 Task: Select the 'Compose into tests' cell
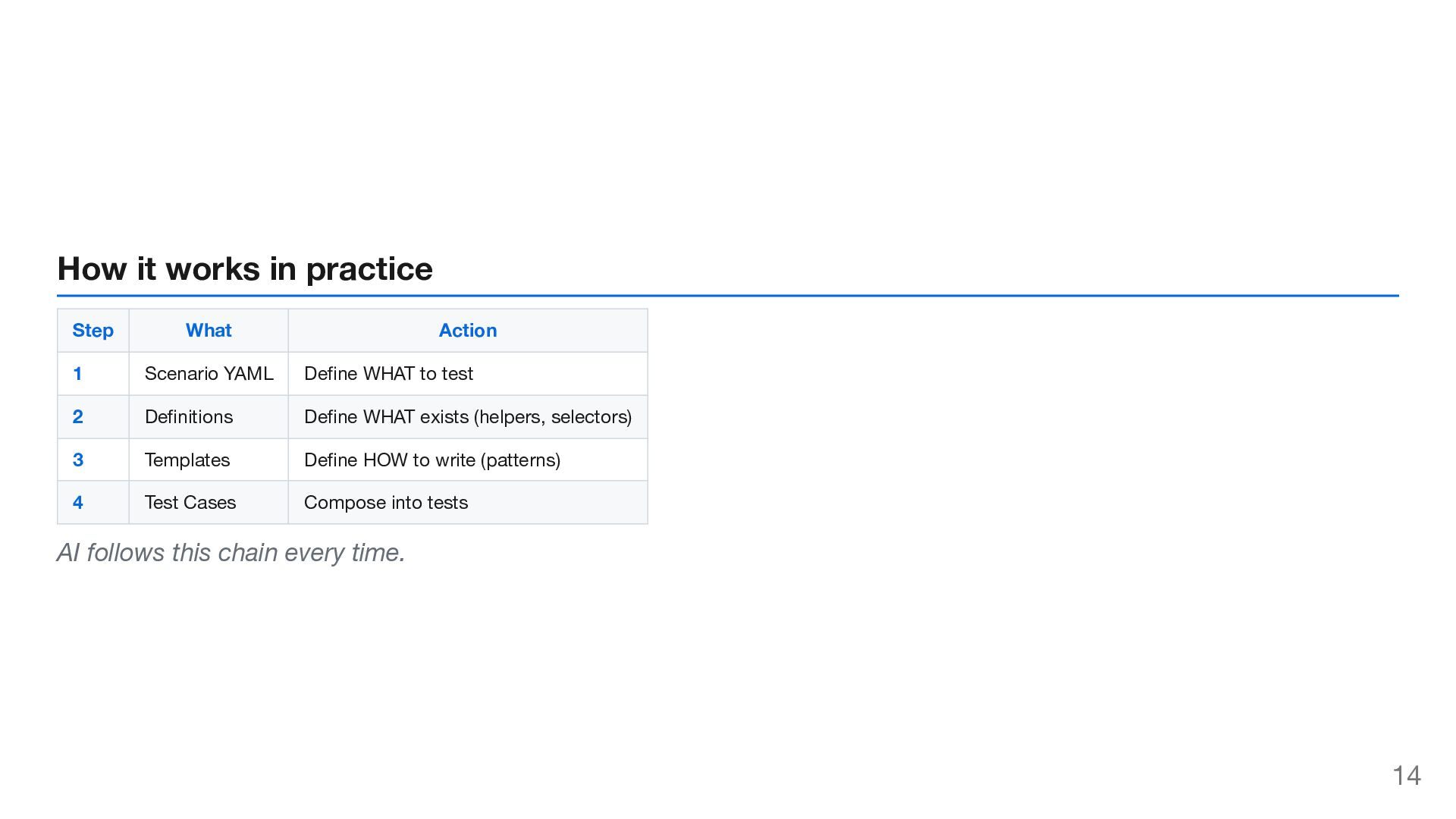[386, 503]
